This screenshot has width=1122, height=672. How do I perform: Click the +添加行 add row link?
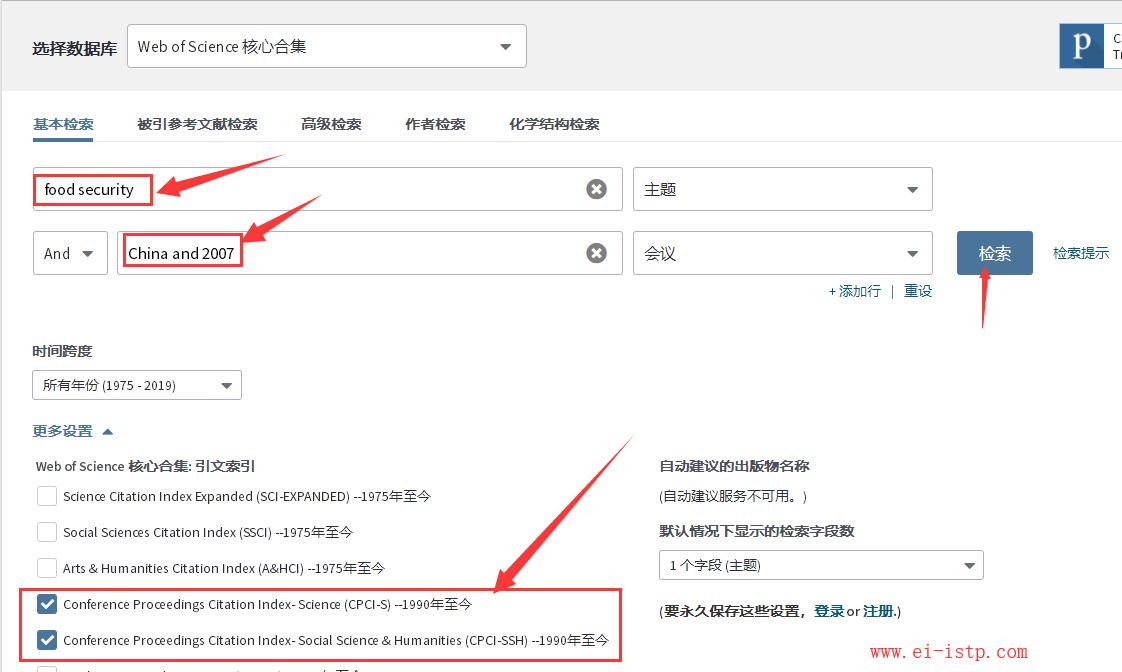(x=854, y=291)
